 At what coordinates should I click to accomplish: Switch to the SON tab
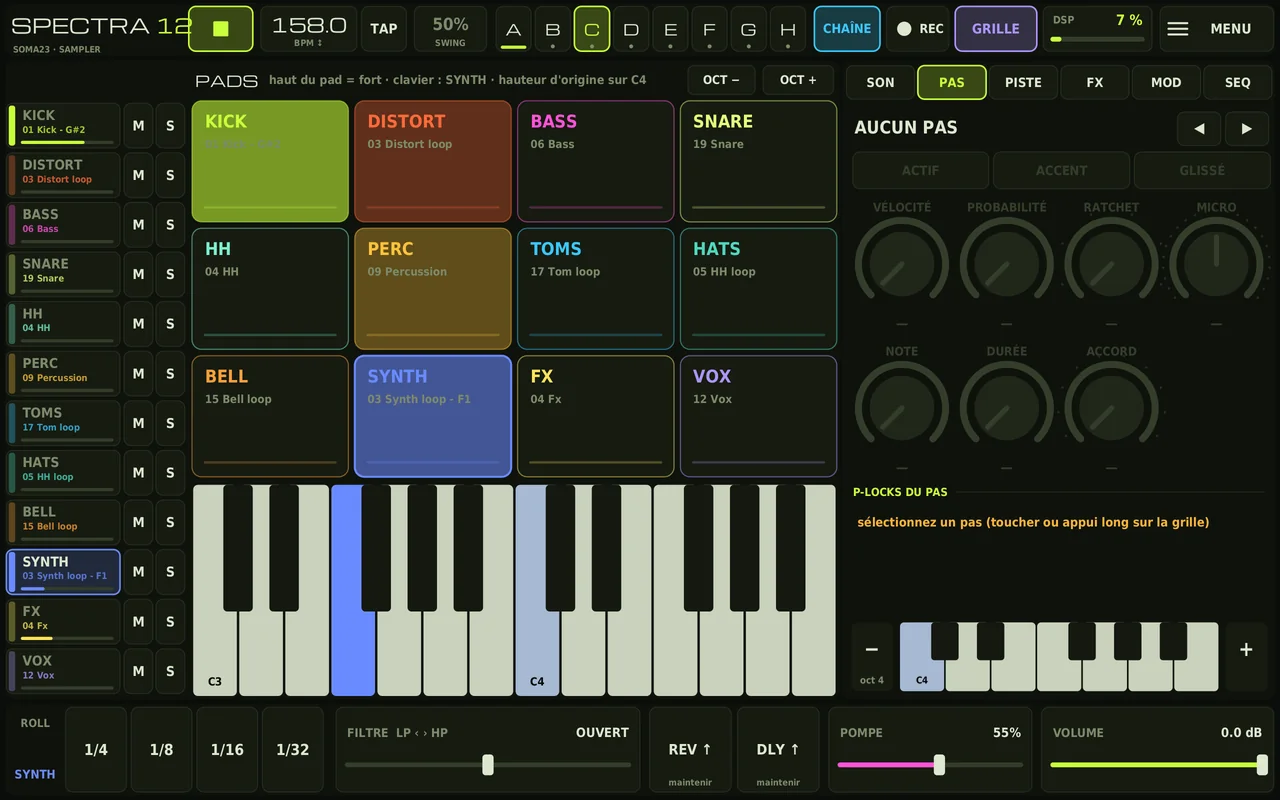click(880, 83)
